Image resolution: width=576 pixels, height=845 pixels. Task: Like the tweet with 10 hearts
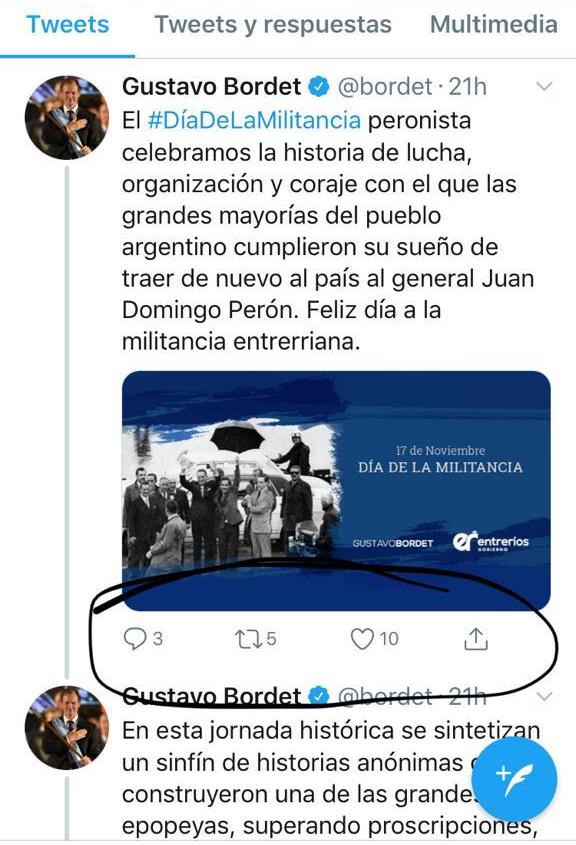[362, 639]
